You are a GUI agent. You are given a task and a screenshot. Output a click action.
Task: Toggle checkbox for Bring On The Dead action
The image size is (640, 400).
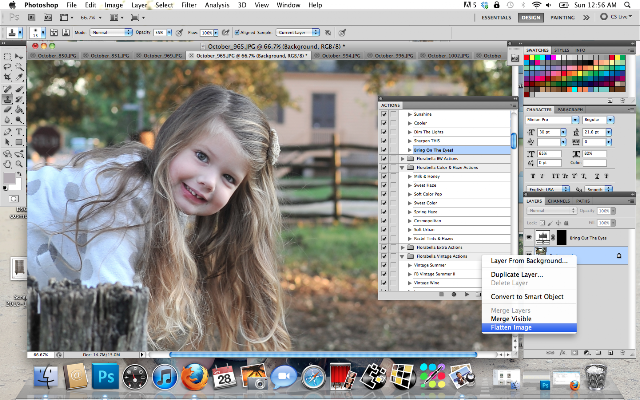coord(384,150)
